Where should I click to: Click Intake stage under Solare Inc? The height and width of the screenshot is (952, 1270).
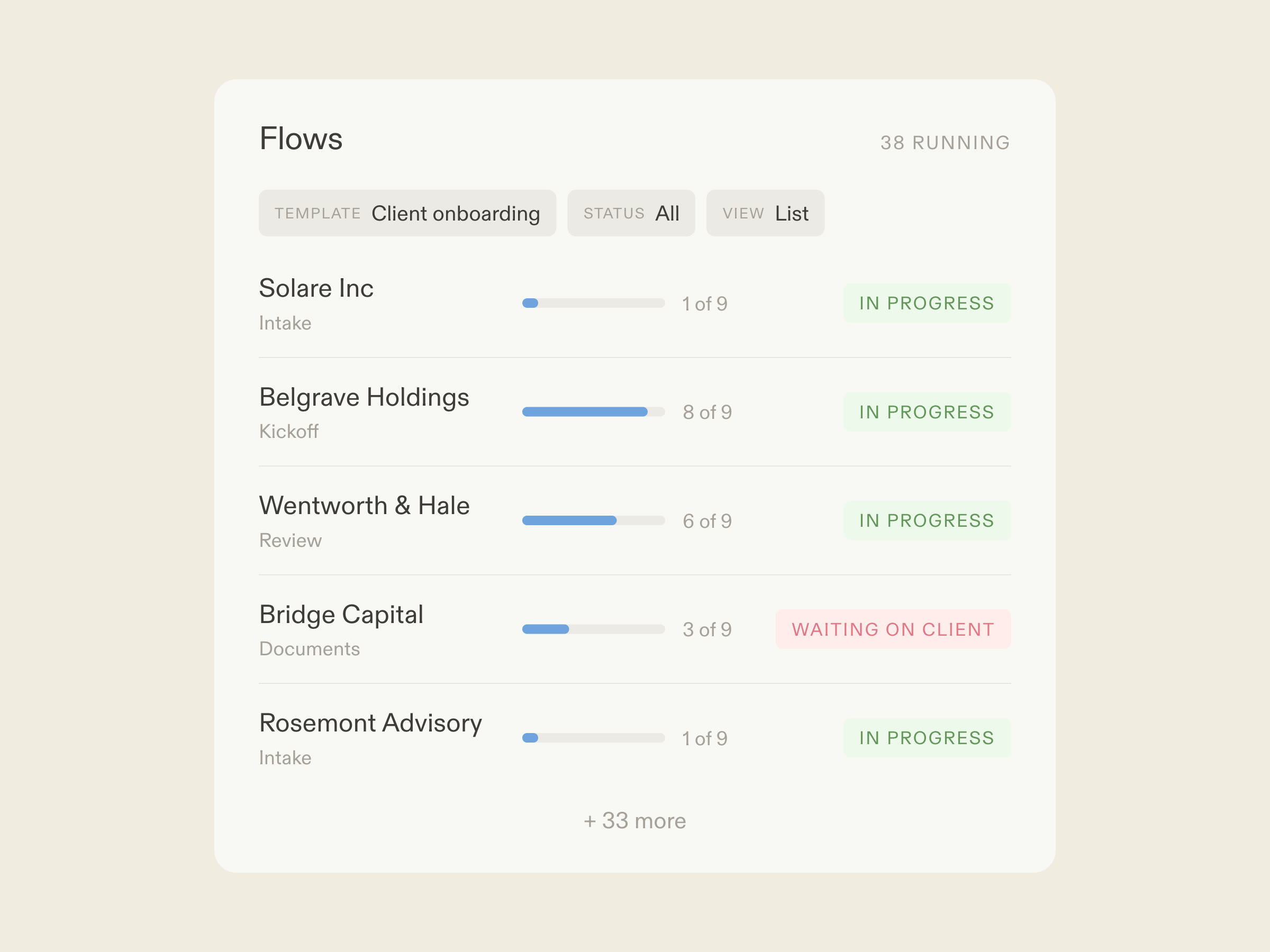coord(285,323)
